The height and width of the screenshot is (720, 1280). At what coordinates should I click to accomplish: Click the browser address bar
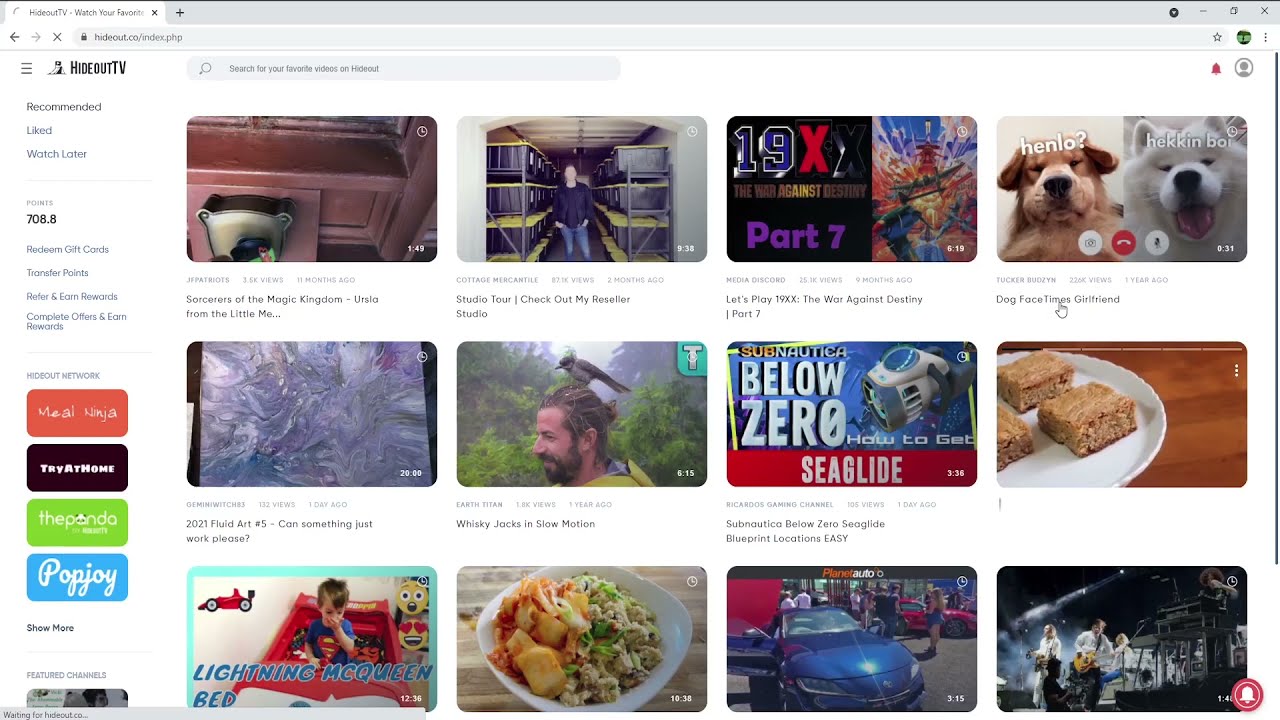pos(640,37)
